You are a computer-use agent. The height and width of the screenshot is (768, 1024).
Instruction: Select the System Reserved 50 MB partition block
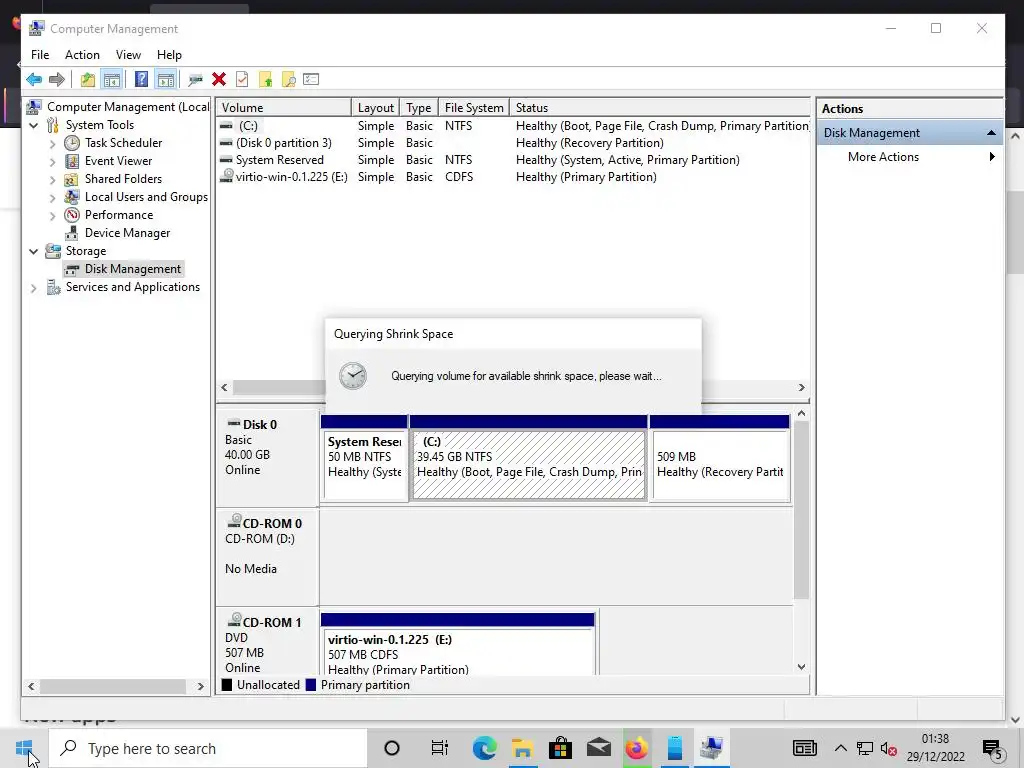click(x=364, y=458)
